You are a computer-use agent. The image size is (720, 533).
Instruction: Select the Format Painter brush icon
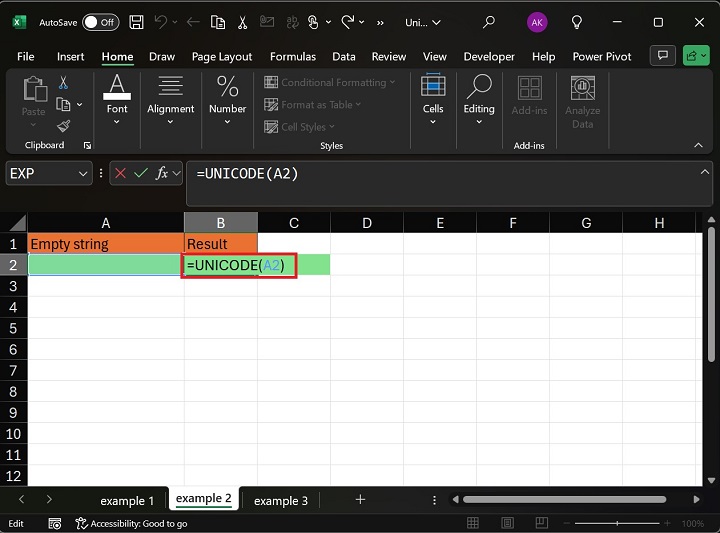click(x=64, y=126)
